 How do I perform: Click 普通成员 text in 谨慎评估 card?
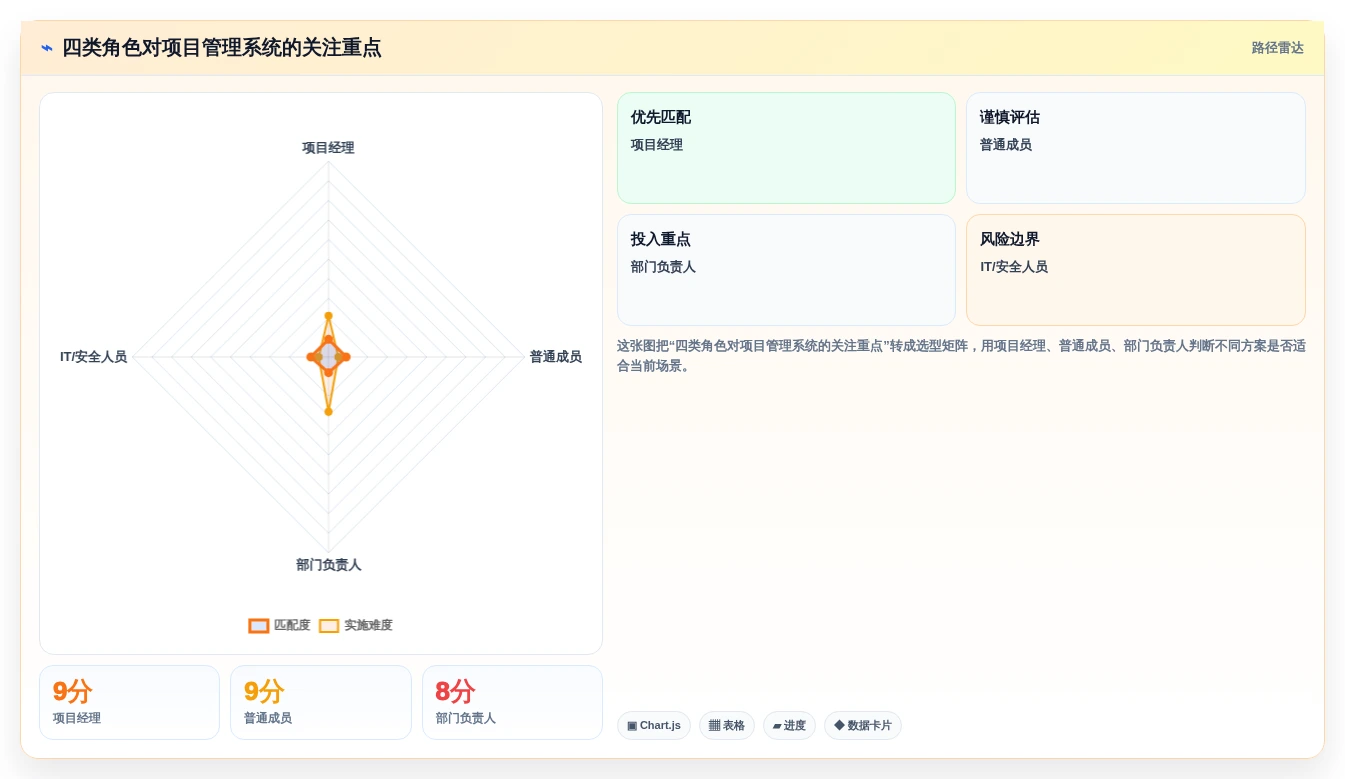pyautogui.click(x=1005, y=145)
